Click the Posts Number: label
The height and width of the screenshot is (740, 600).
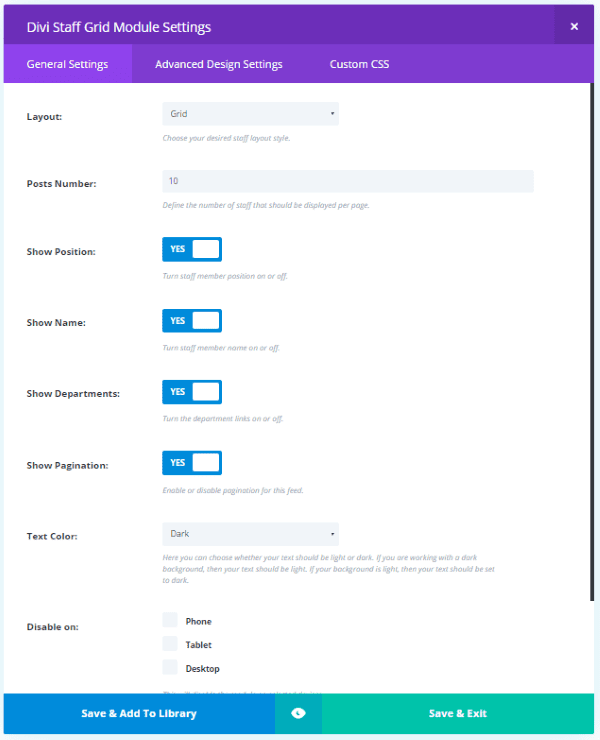point(61,184)
